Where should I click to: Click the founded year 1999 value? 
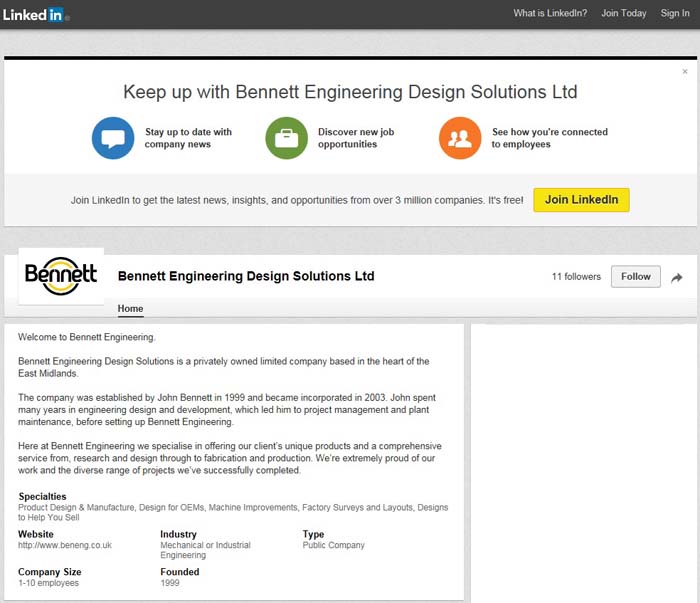[170, 583]
